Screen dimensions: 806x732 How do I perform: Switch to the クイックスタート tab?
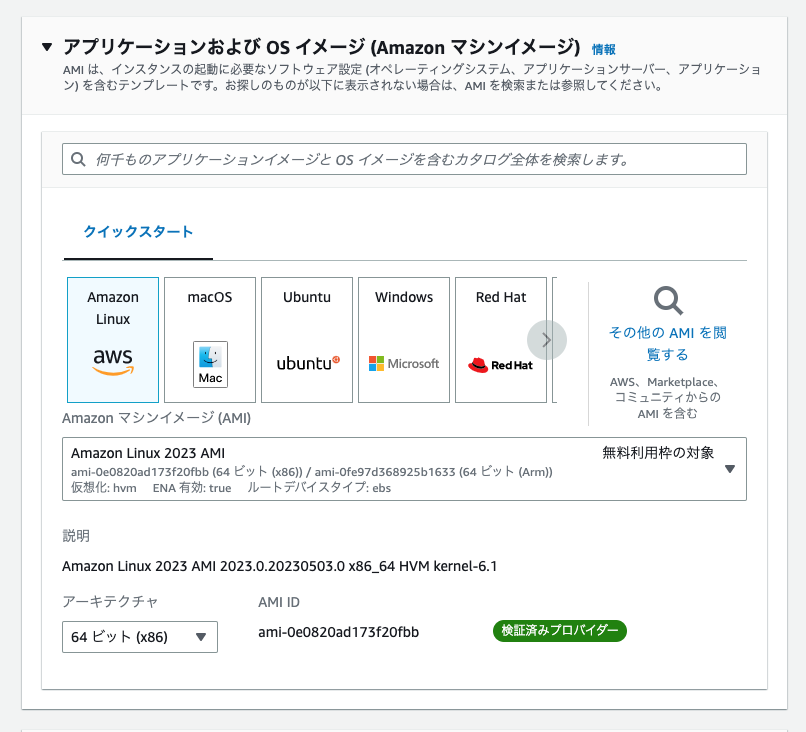point(138,232)
